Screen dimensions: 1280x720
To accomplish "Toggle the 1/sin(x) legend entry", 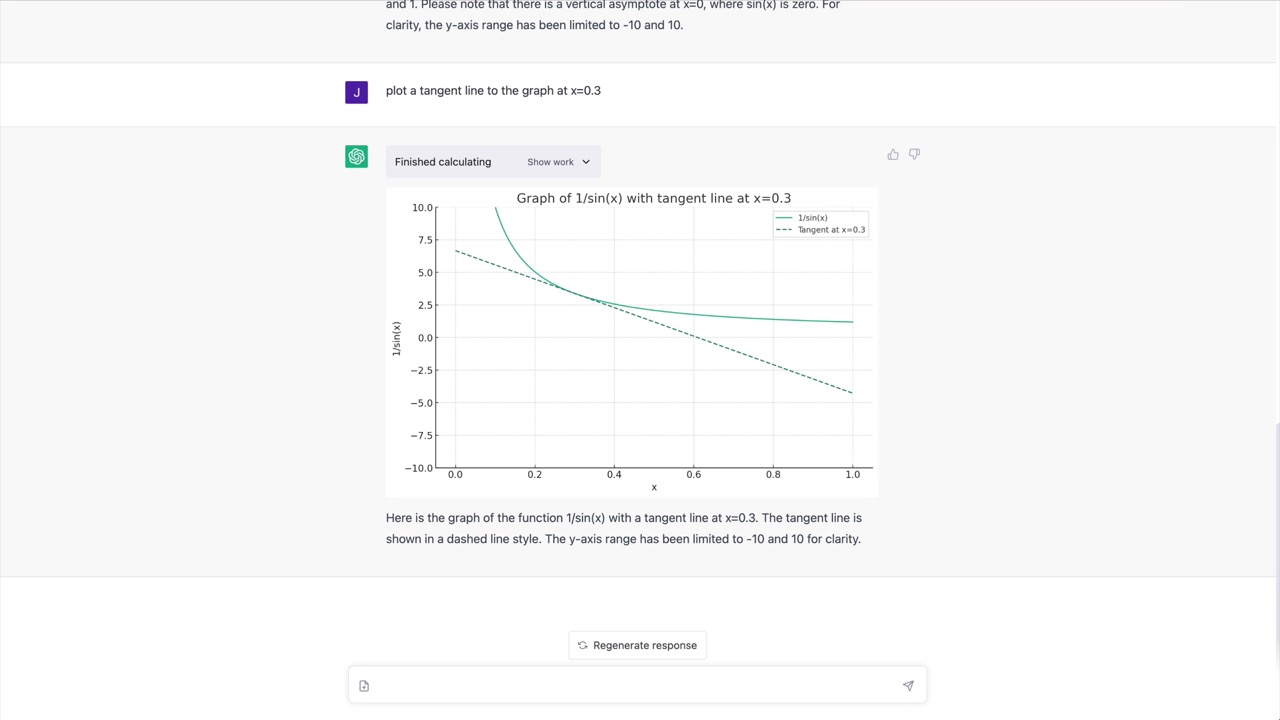I will click(x=812, y=217).
